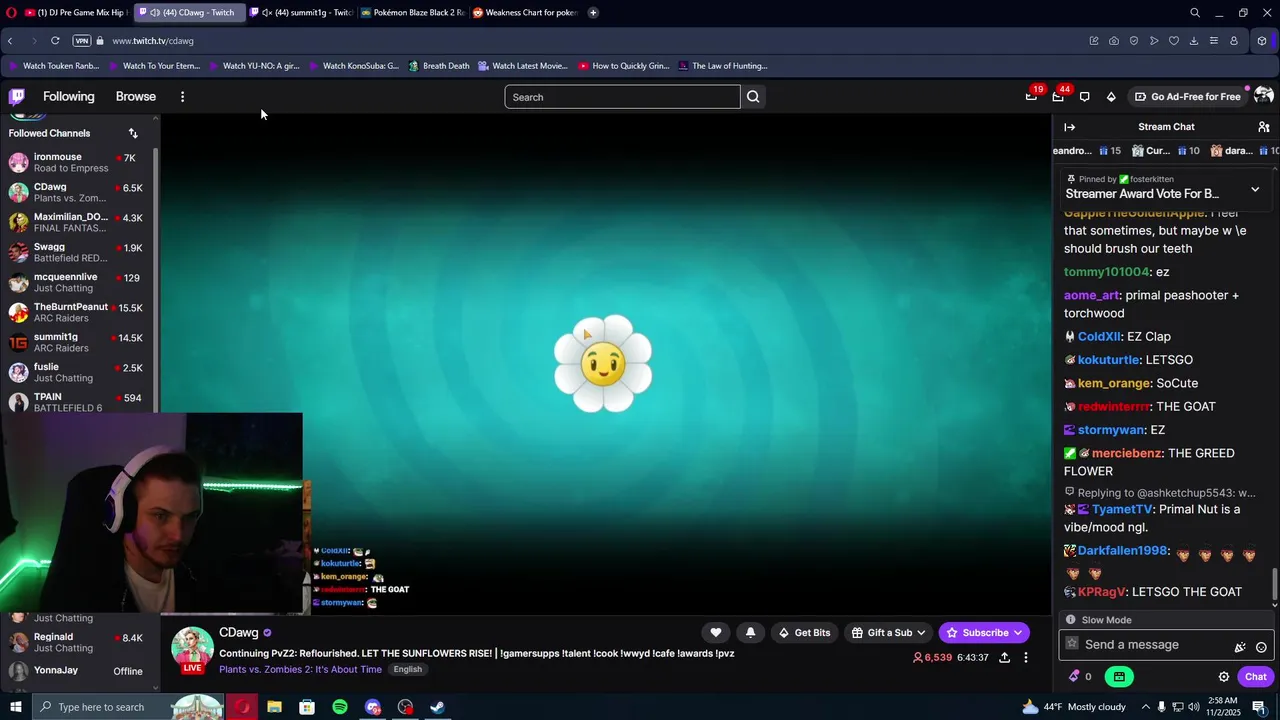Image resolution: width=1280 pixels, height=720 pixels.
Task: Click the Slow Mode info icon
Action: (x=1070, y=620)
